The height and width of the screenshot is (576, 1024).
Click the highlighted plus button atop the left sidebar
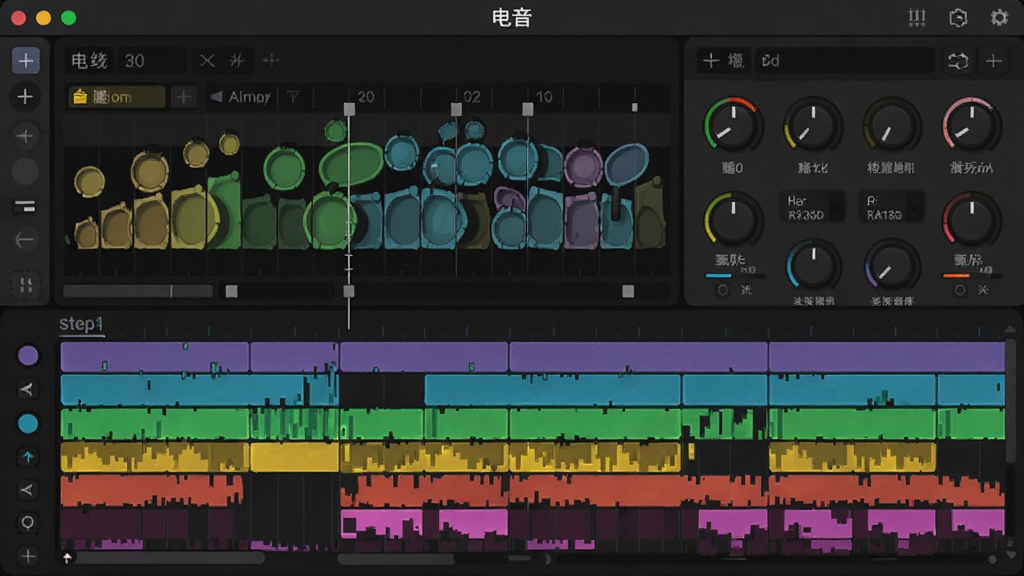click(26, 61)
